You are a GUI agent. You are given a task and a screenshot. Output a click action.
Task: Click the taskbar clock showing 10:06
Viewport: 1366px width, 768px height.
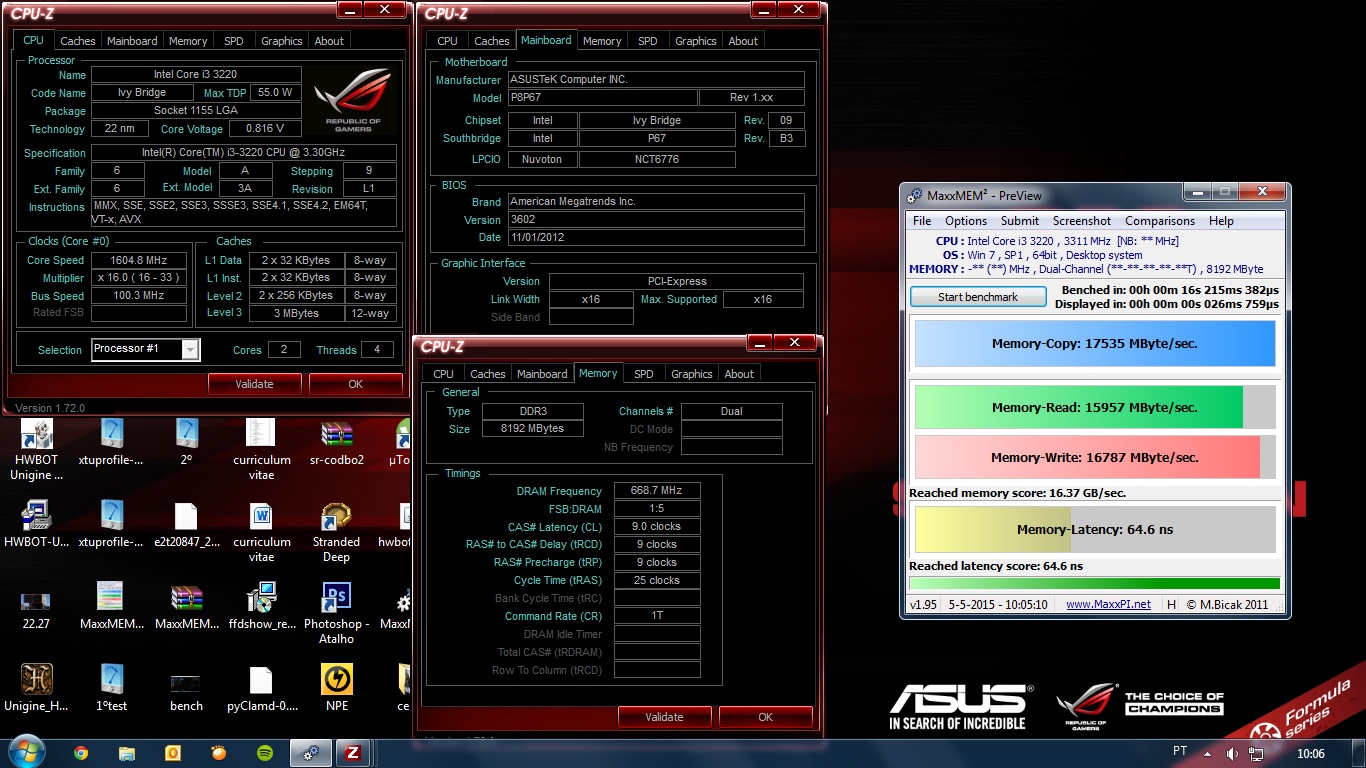(x=1310, y=753)
